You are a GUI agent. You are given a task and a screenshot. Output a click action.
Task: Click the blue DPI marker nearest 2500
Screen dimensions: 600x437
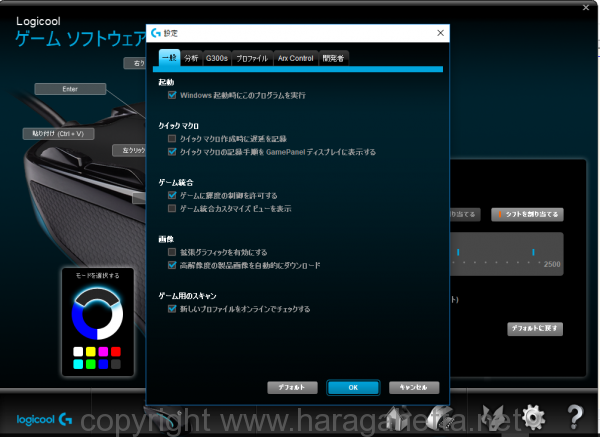click(x=533, y=252)
